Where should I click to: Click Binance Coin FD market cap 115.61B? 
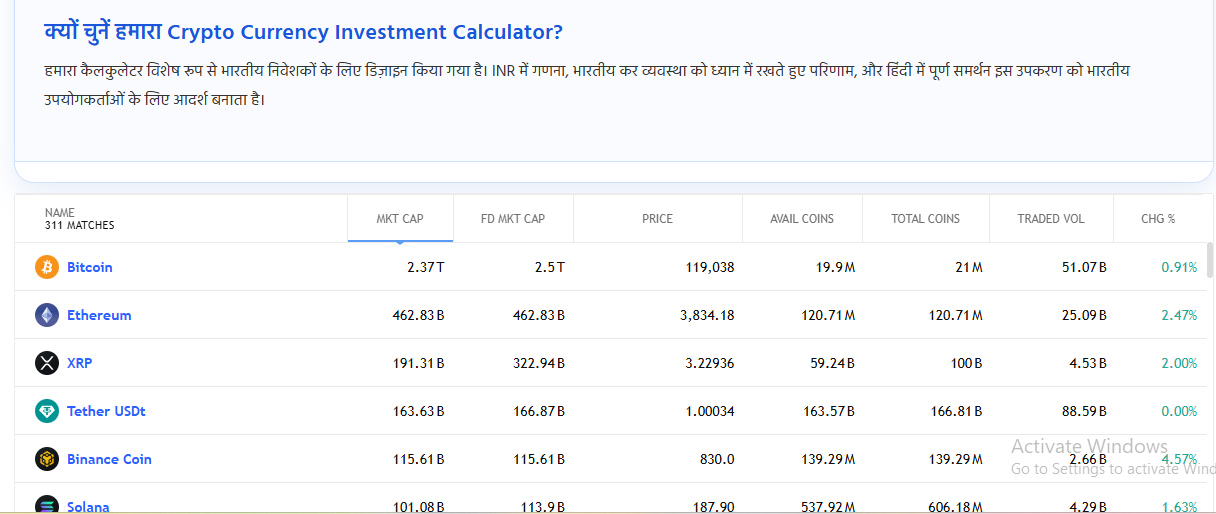click(x=538, y=459)
